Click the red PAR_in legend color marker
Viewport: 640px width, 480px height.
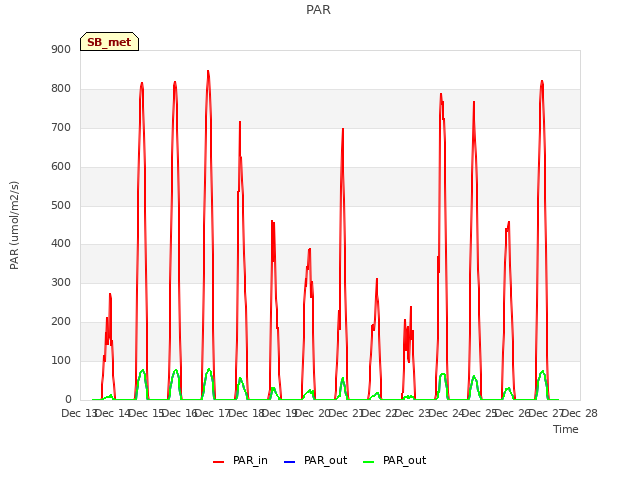coord(219,462)
